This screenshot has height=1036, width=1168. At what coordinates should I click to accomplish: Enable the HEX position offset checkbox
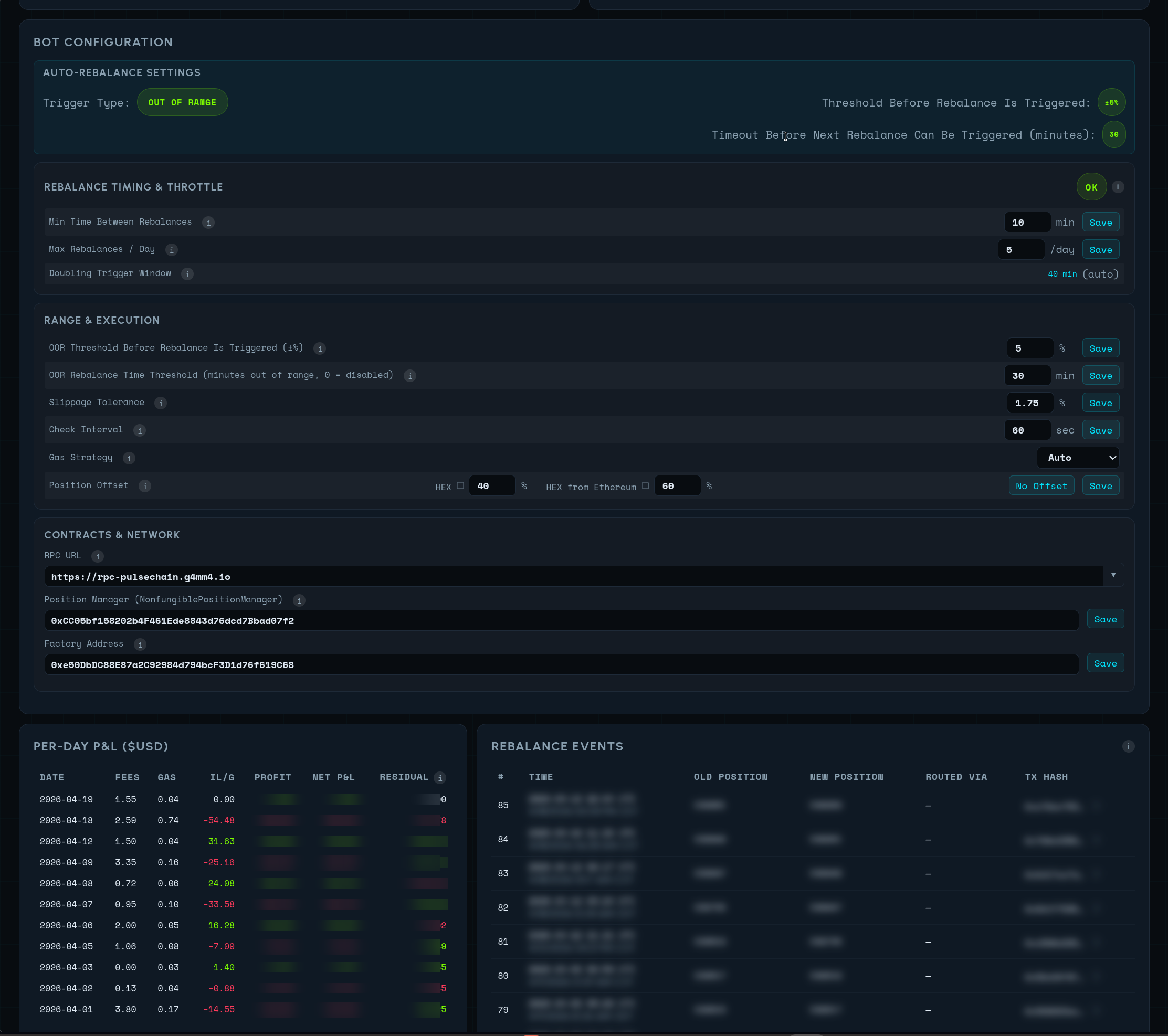click(460, 485)
